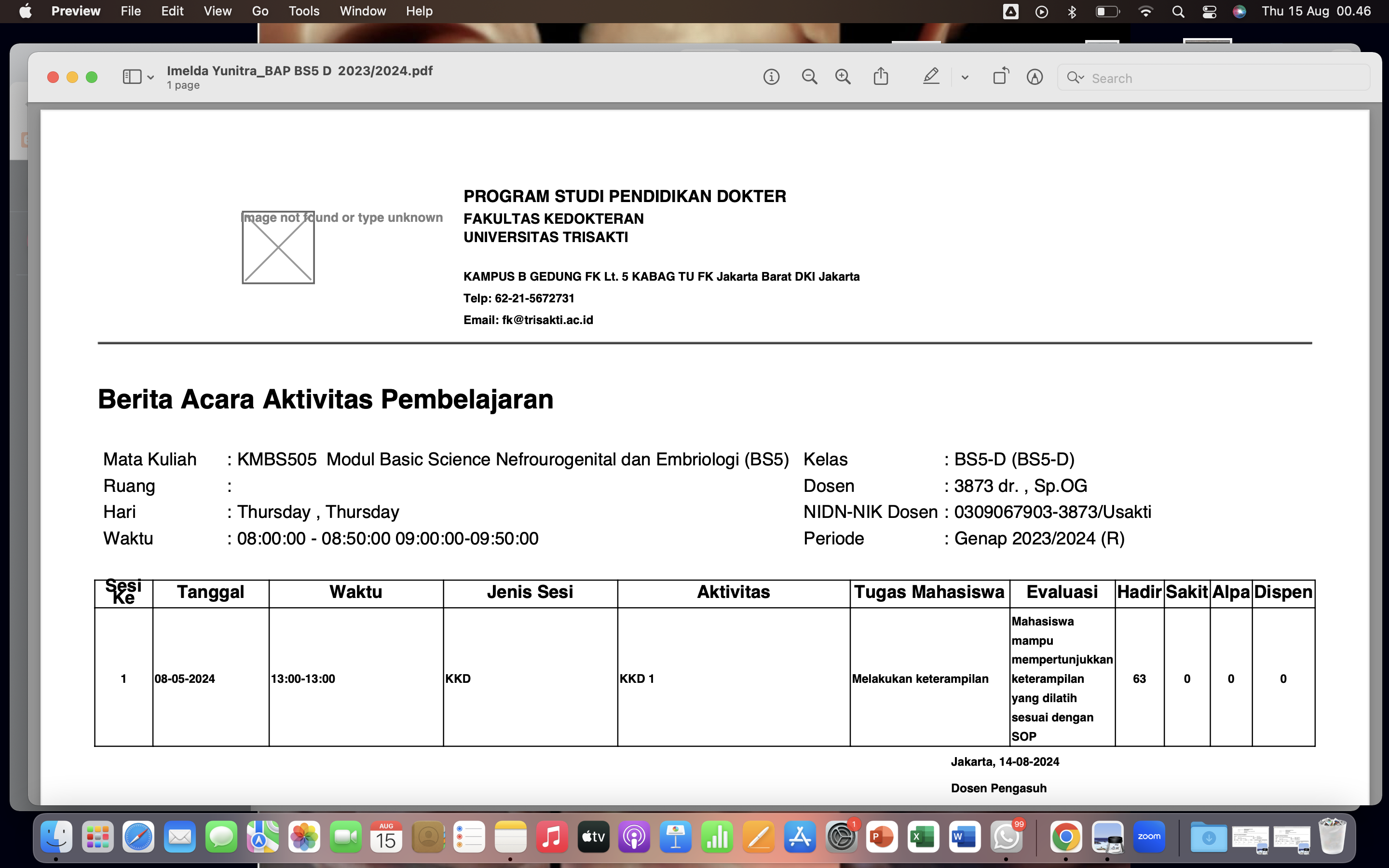Image resolution: width=1389 pixels, height=868 pixels.
Task: Click the Inspector info icon in Preview toolbar
Action: pyautogui.click(x=771, y=77)
